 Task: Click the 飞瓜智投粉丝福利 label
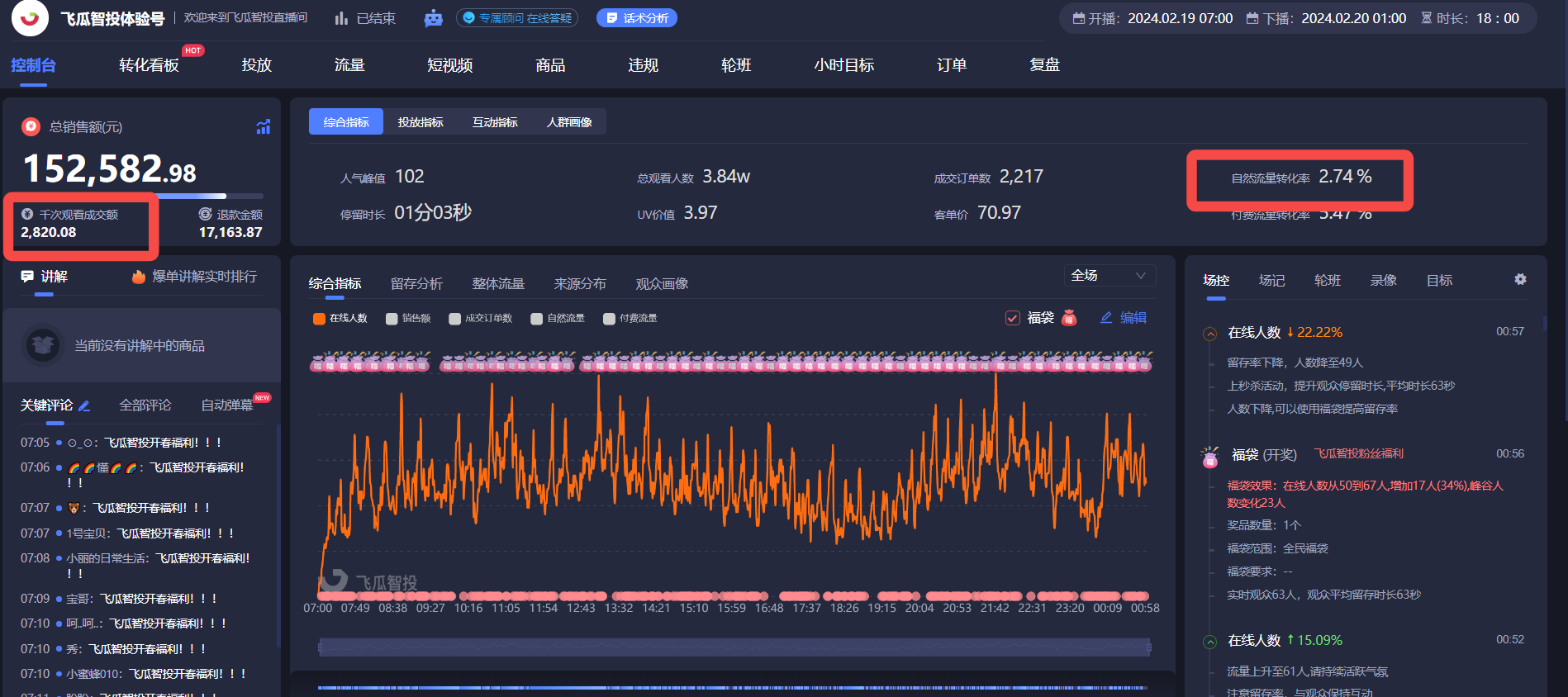[x=1359, y=453]
